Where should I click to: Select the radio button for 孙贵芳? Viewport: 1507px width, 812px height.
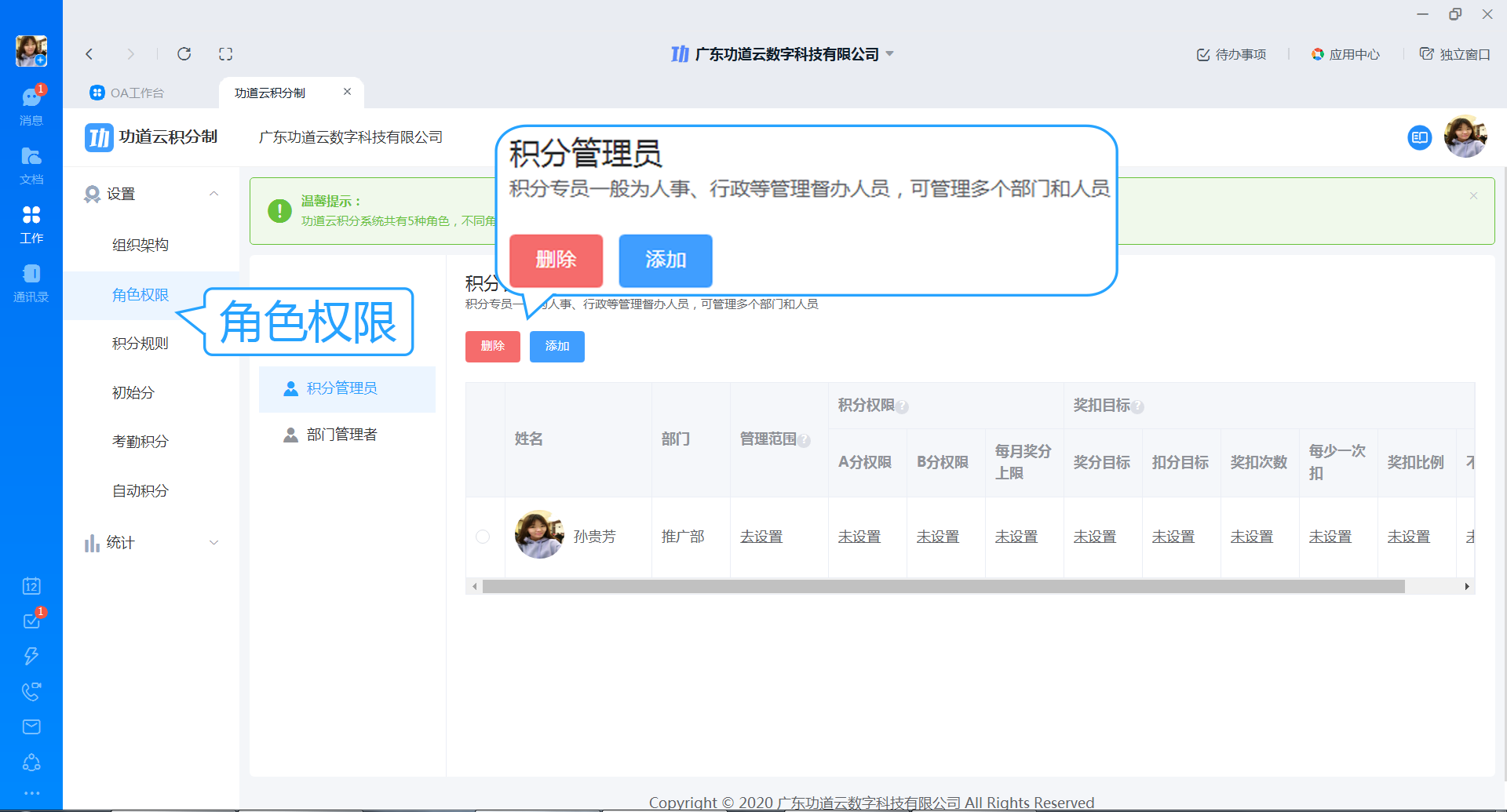click(x=483, y=537)
